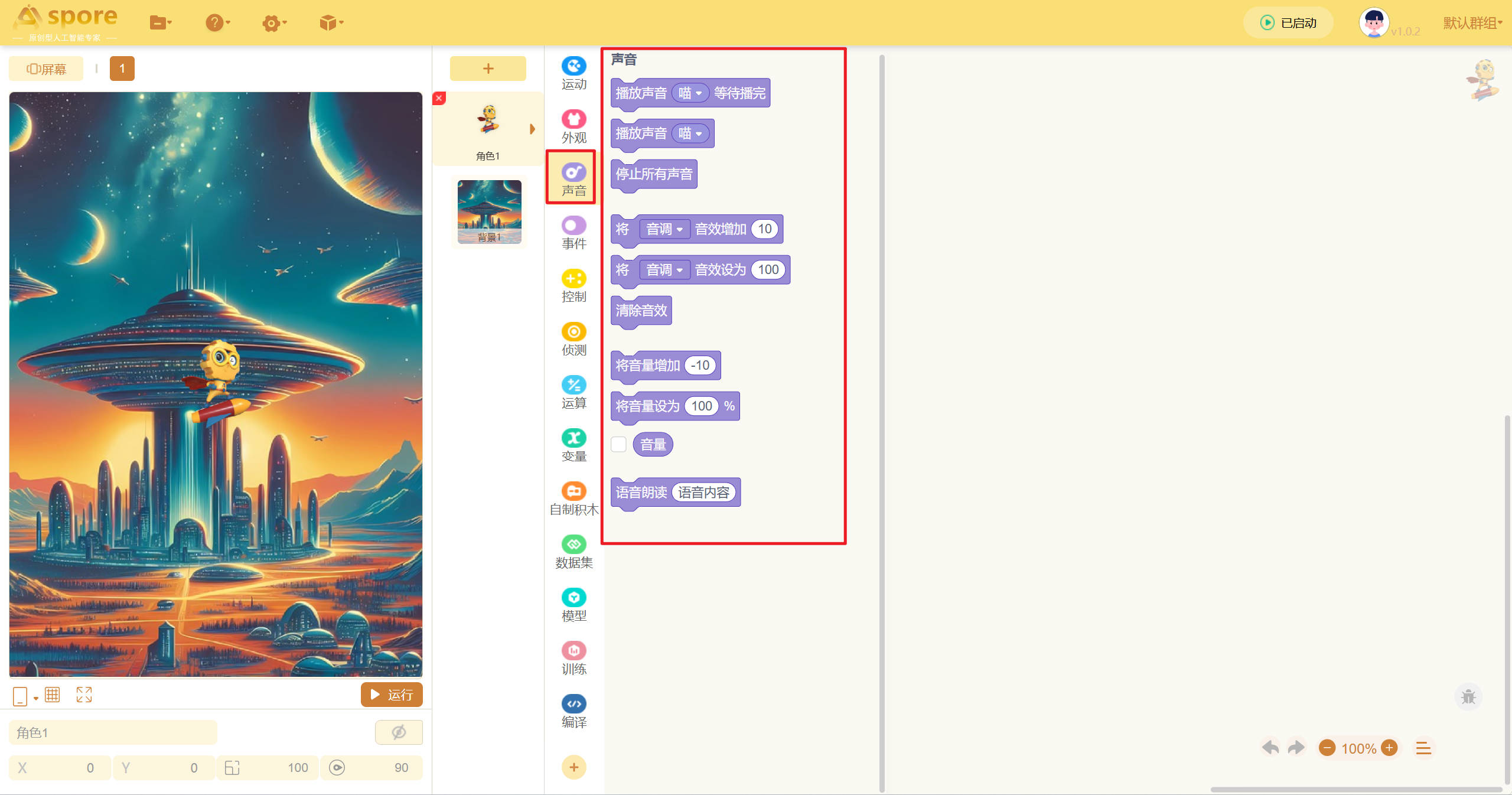Click the debug bug icon

pyautogui.click(x=1468, y=697)
